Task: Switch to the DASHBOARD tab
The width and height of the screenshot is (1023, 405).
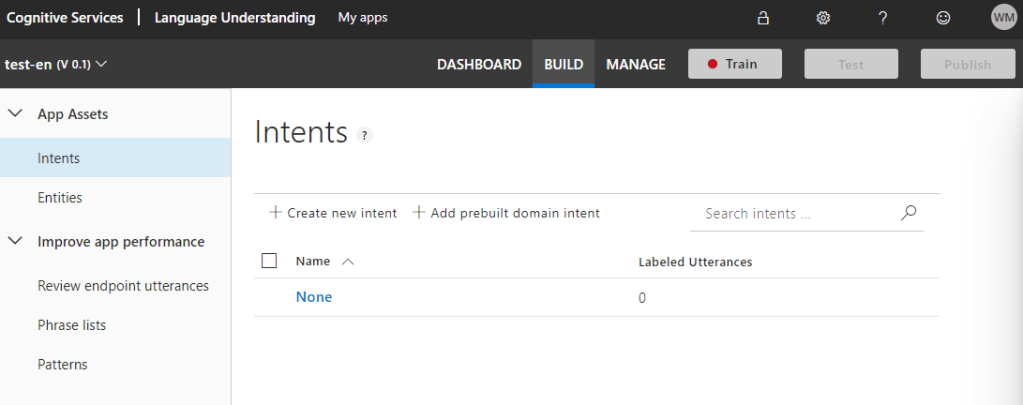Action: coord(479,64)
